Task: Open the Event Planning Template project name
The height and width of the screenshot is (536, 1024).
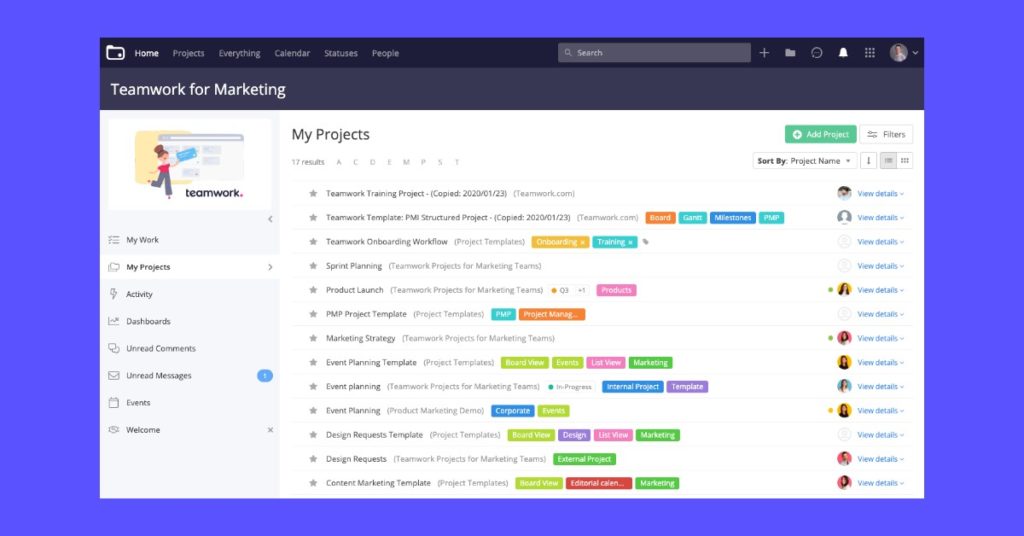Action: pyautogui.click(x=371, y=362)
